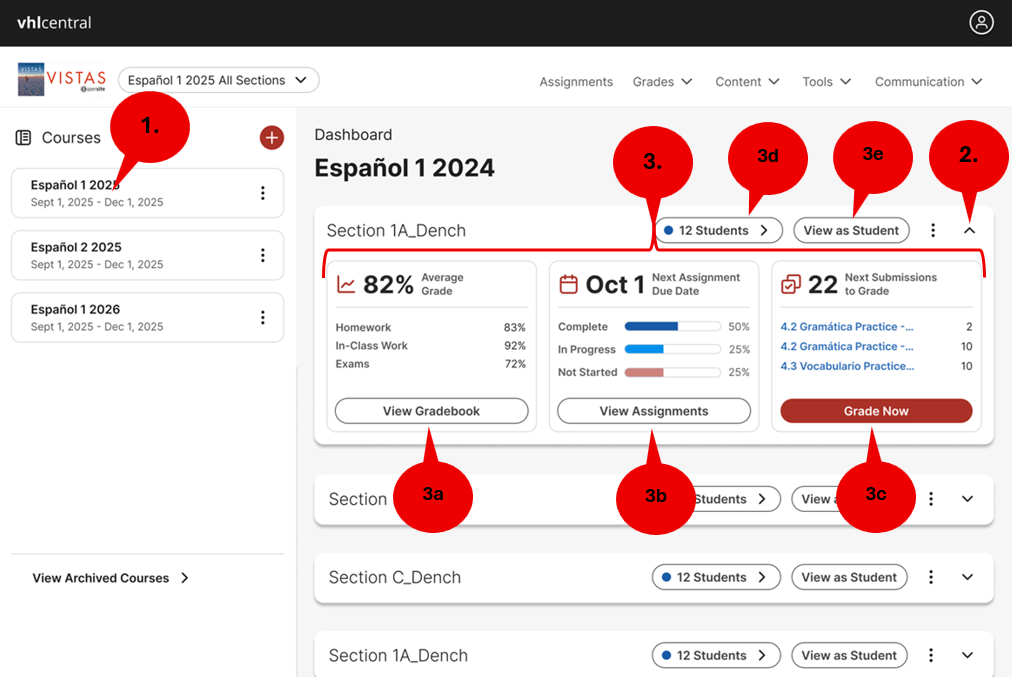
Task: Click the Español 1 2024 heading
Action: (x=404, y=168)
